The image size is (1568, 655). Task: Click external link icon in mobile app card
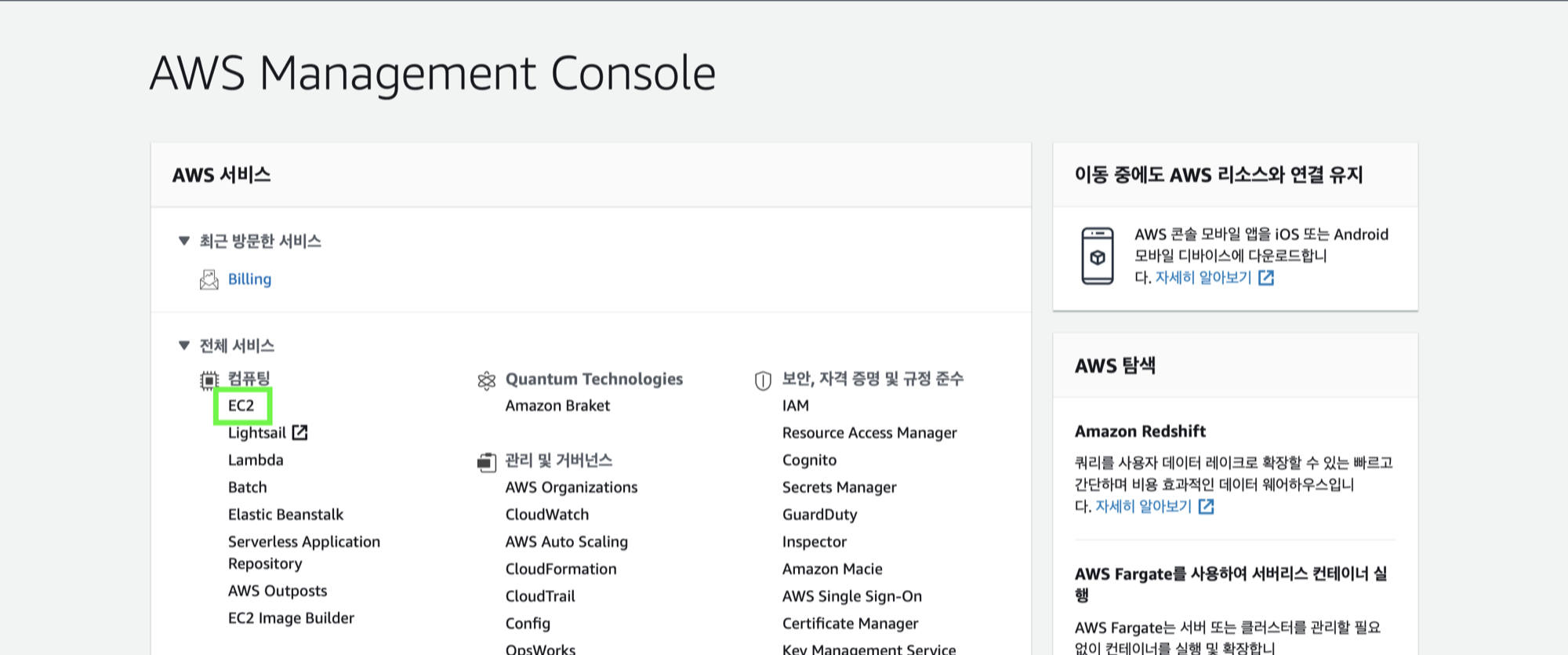click(1266, 278)
